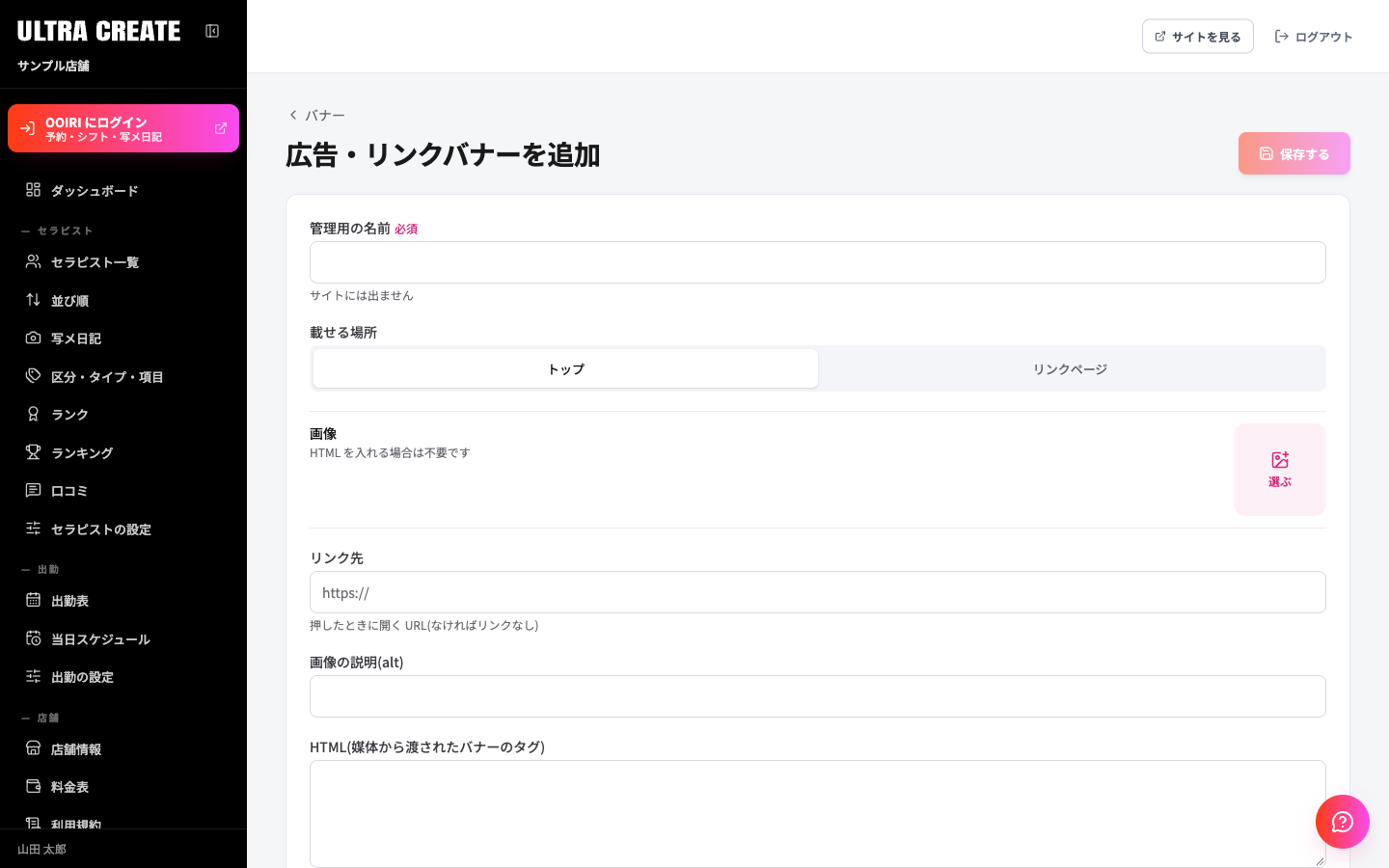The width and height of the screenshot is (1389, 868).
Task: Open the 写メ日記 menu item
Action: (x=123, y=338)
